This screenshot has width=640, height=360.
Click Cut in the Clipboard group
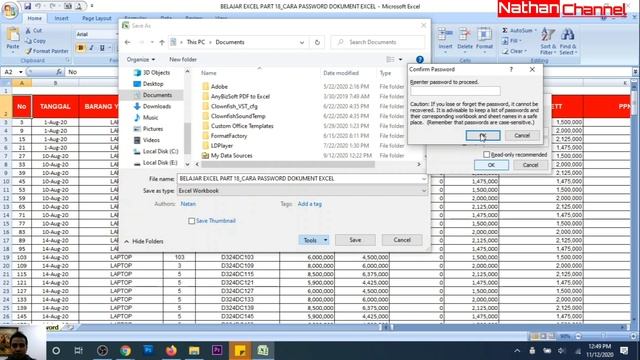tap(33, 31)
